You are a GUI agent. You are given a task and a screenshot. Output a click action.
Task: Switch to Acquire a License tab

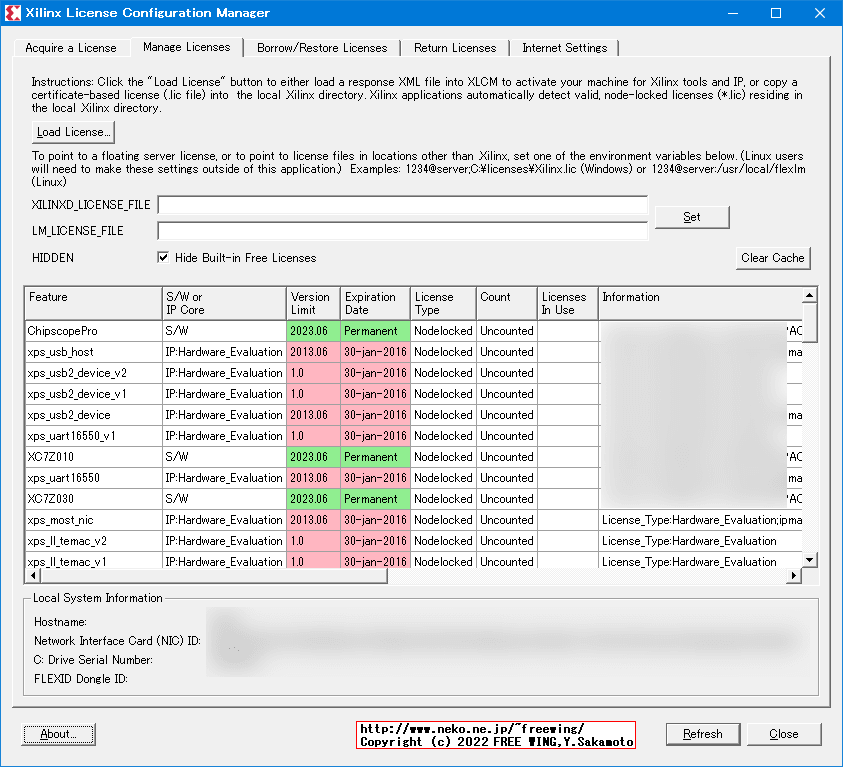71,48
